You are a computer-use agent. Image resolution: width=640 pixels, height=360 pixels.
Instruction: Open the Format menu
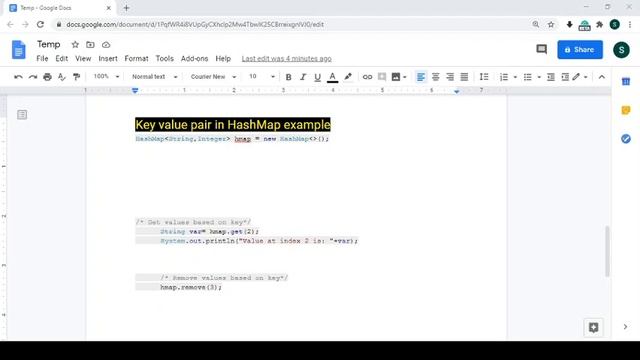pyautogui.click(x=136, y=58)
